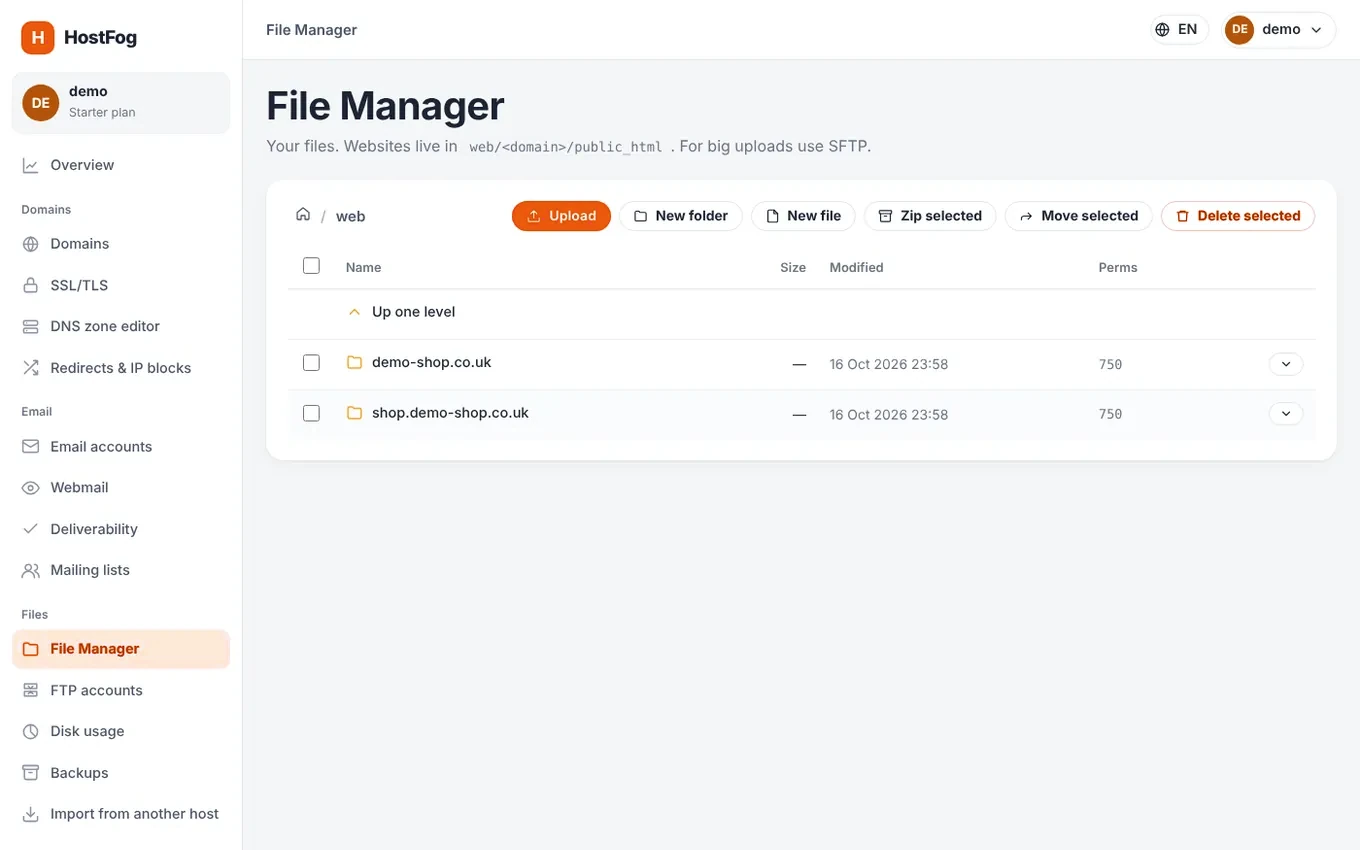Screen dimensions: 1360x850
Task: Click the Name column header
Action: 363,267
